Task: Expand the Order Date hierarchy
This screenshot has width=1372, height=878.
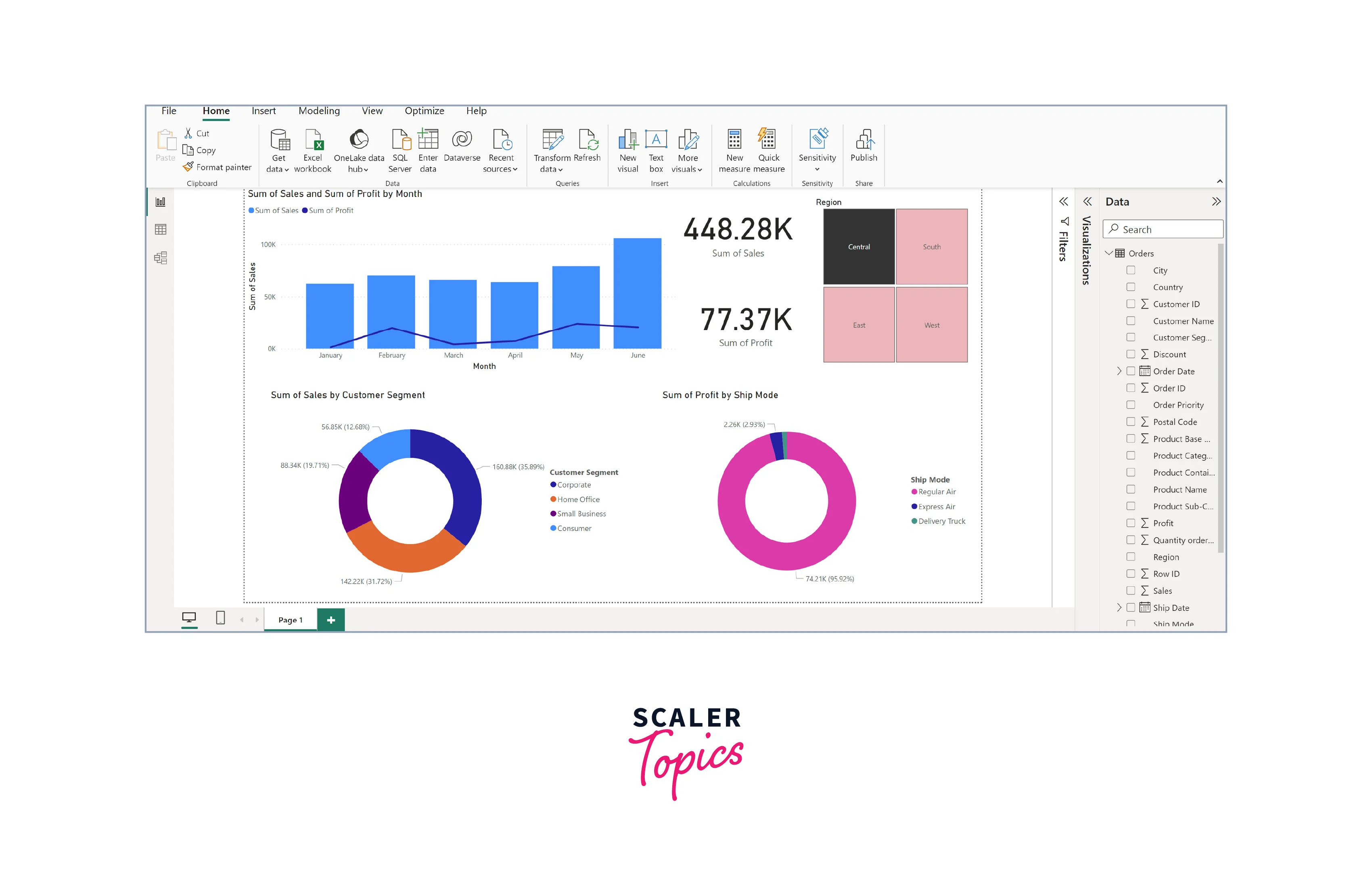Action: coord(1119,371)
